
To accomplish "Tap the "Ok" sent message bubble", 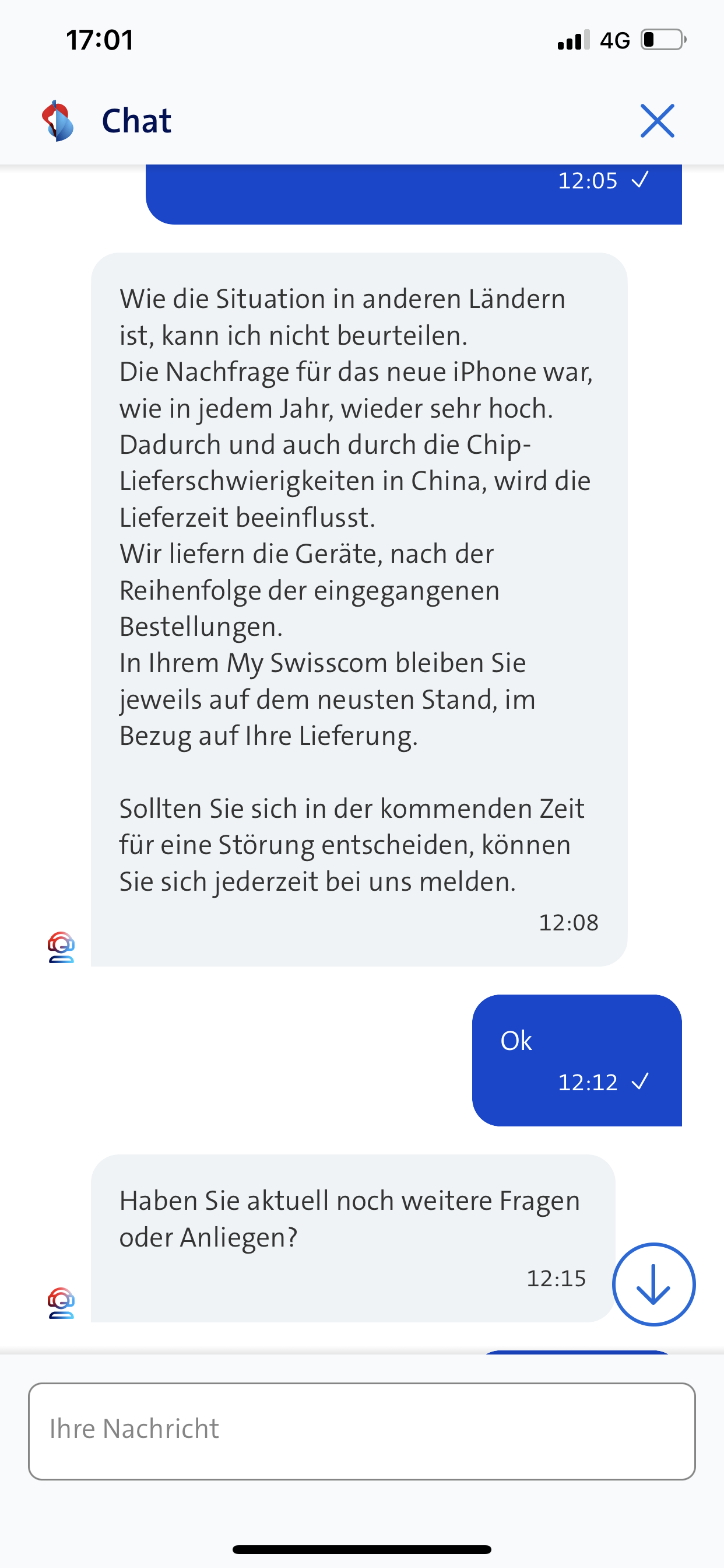I will (x=576, y=1060).
